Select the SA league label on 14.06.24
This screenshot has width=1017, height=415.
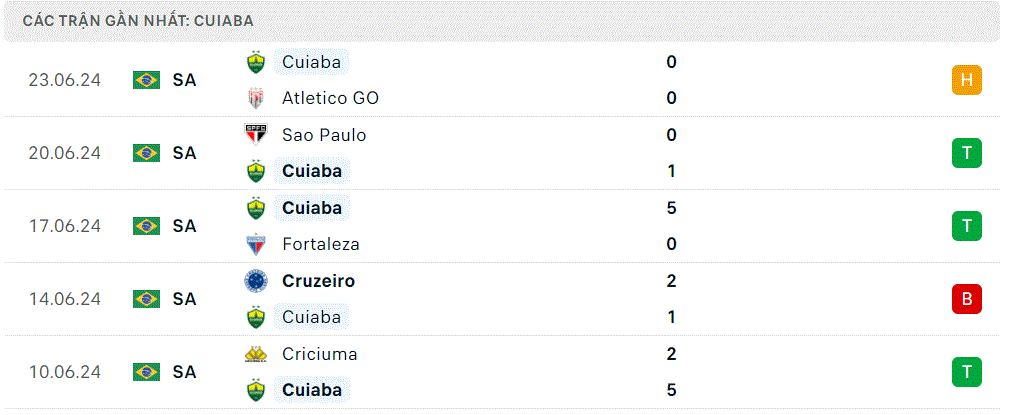(x=184, y=299)
